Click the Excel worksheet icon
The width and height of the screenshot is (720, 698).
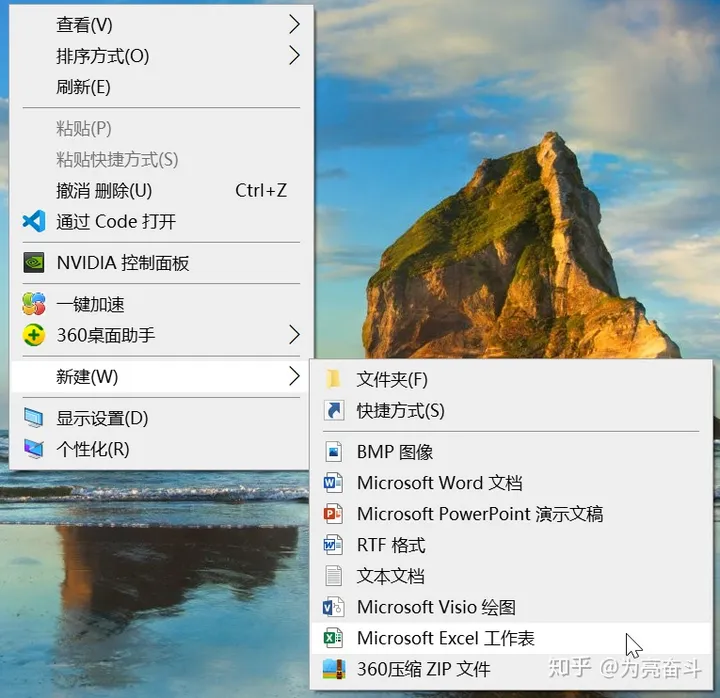(x=333, y=638)
